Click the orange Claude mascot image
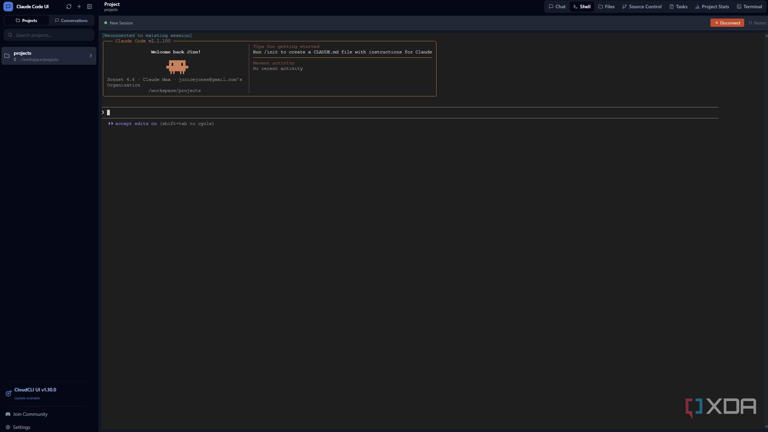The width and height of the screenshot is (768, 432). click(177, 67)
